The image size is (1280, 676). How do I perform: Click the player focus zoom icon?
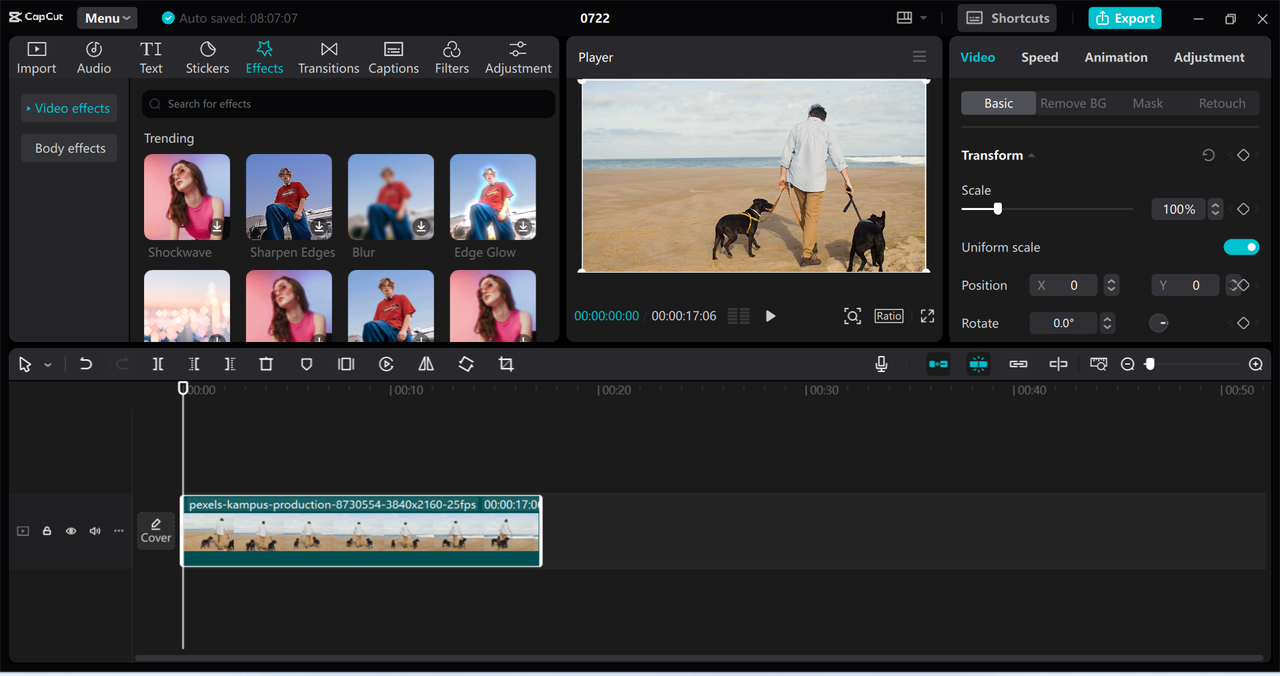852,316
